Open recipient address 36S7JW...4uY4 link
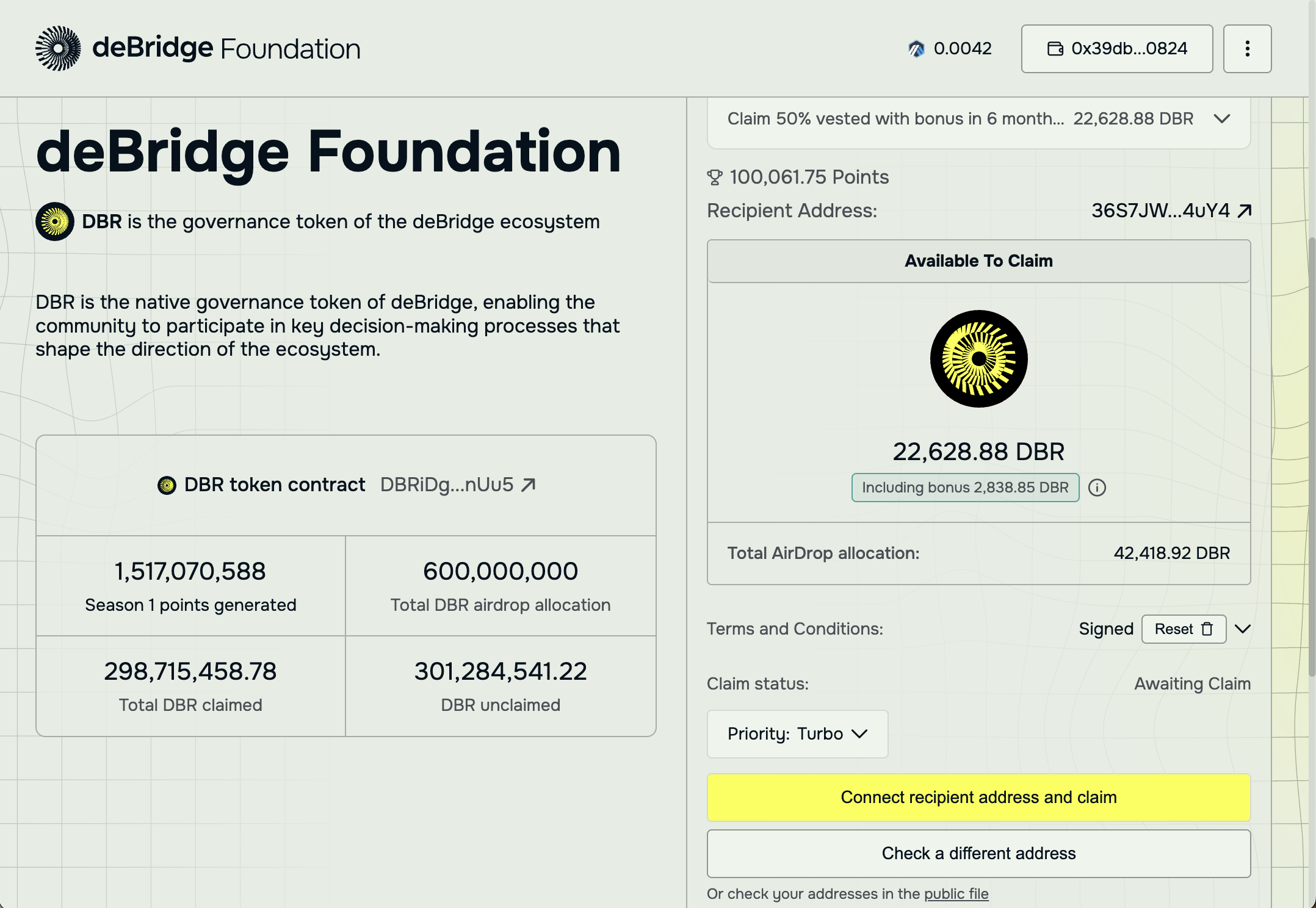This screenshot has height=908, width=1316. click(1171, 211)
